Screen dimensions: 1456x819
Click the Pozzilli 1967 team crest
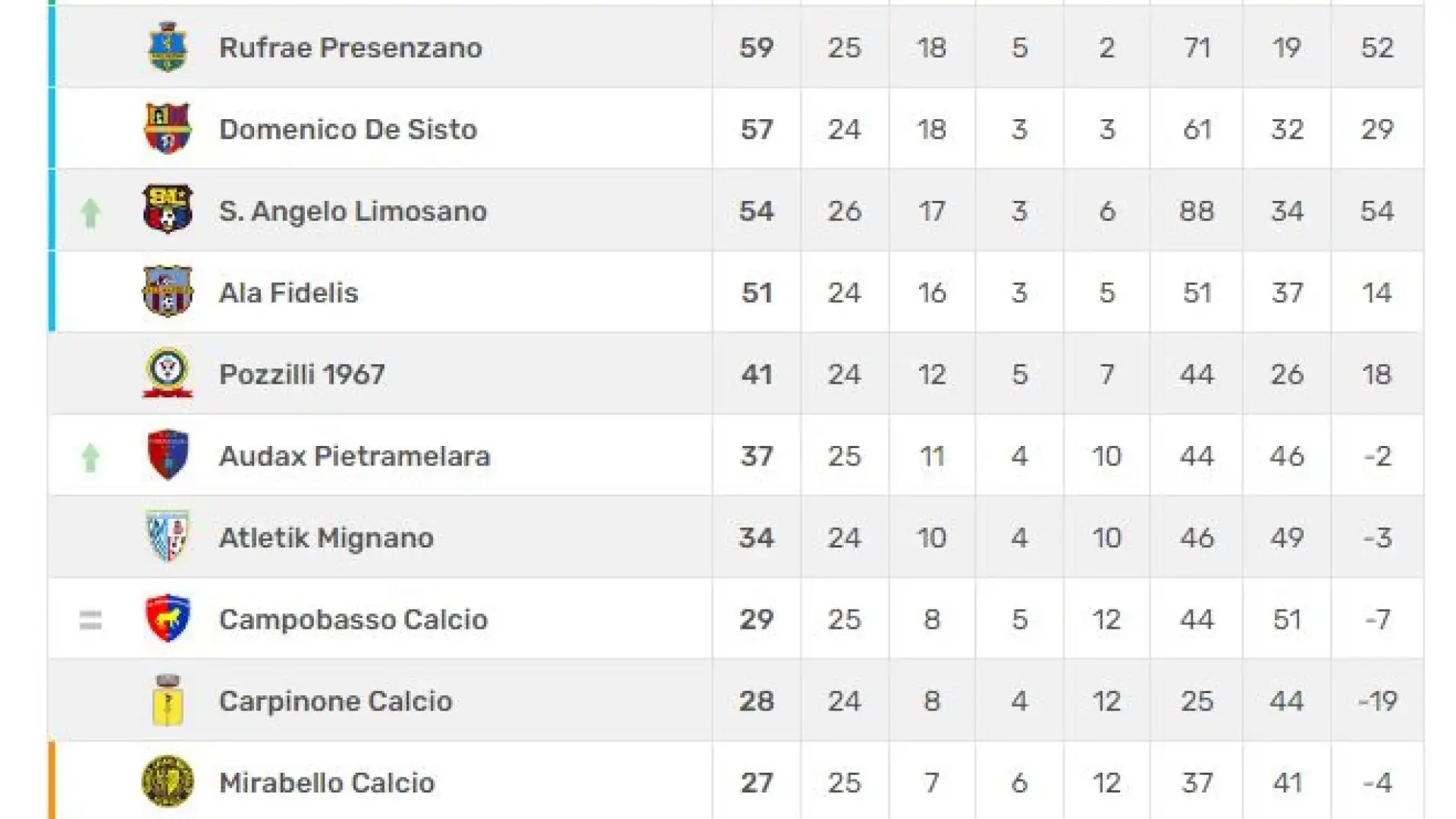168,372
